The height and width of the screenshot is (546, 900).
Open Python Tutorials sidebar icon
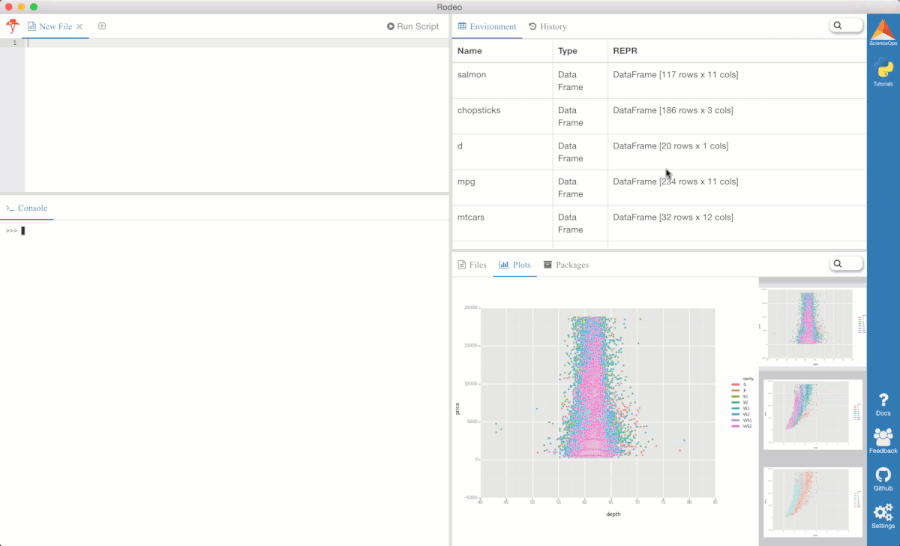883,73
